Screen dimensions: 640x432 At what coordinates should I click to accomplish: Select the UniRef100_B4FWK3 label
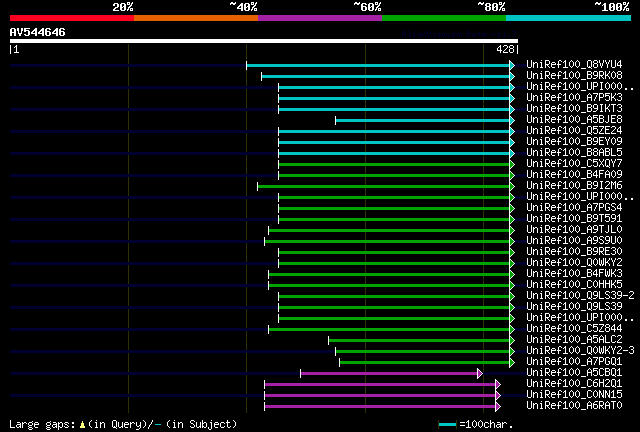point(574,273)
